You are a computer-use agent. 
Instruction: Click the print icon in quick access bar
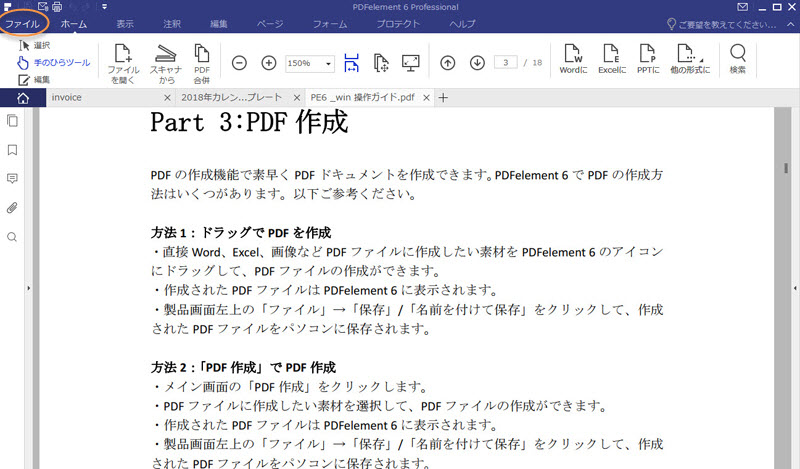tap(57, 7)
